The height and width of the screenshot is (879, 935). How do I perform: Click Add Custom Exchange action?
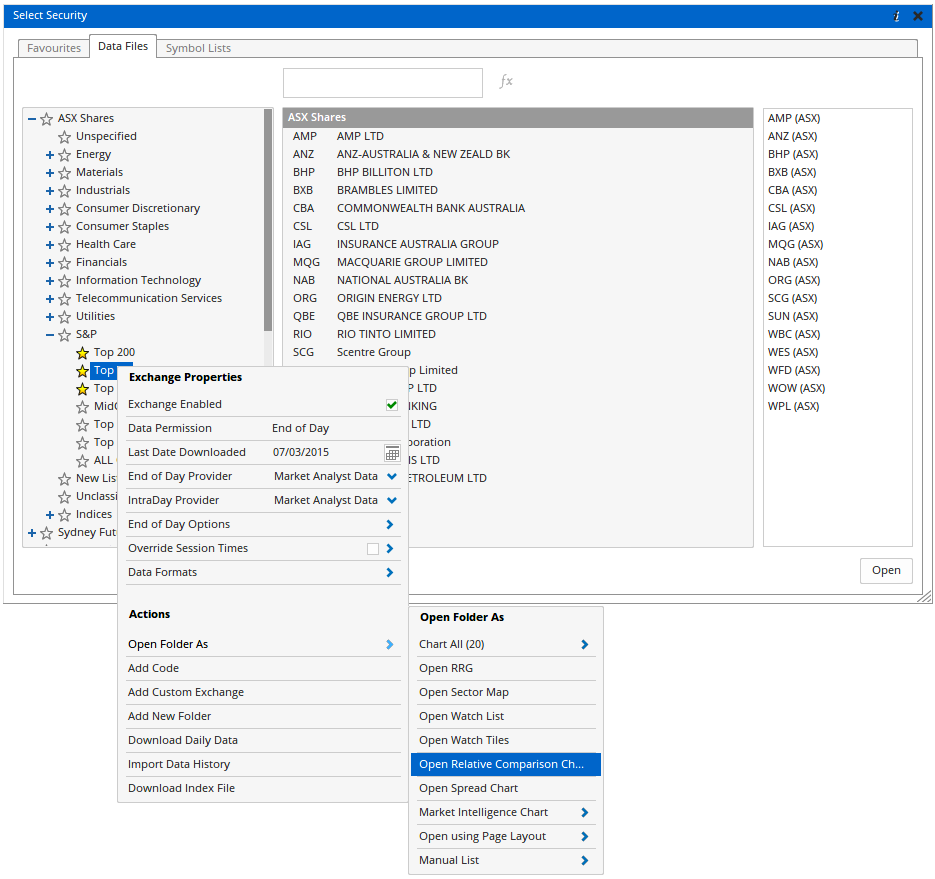pyautogui.click(x=263, y=692)
